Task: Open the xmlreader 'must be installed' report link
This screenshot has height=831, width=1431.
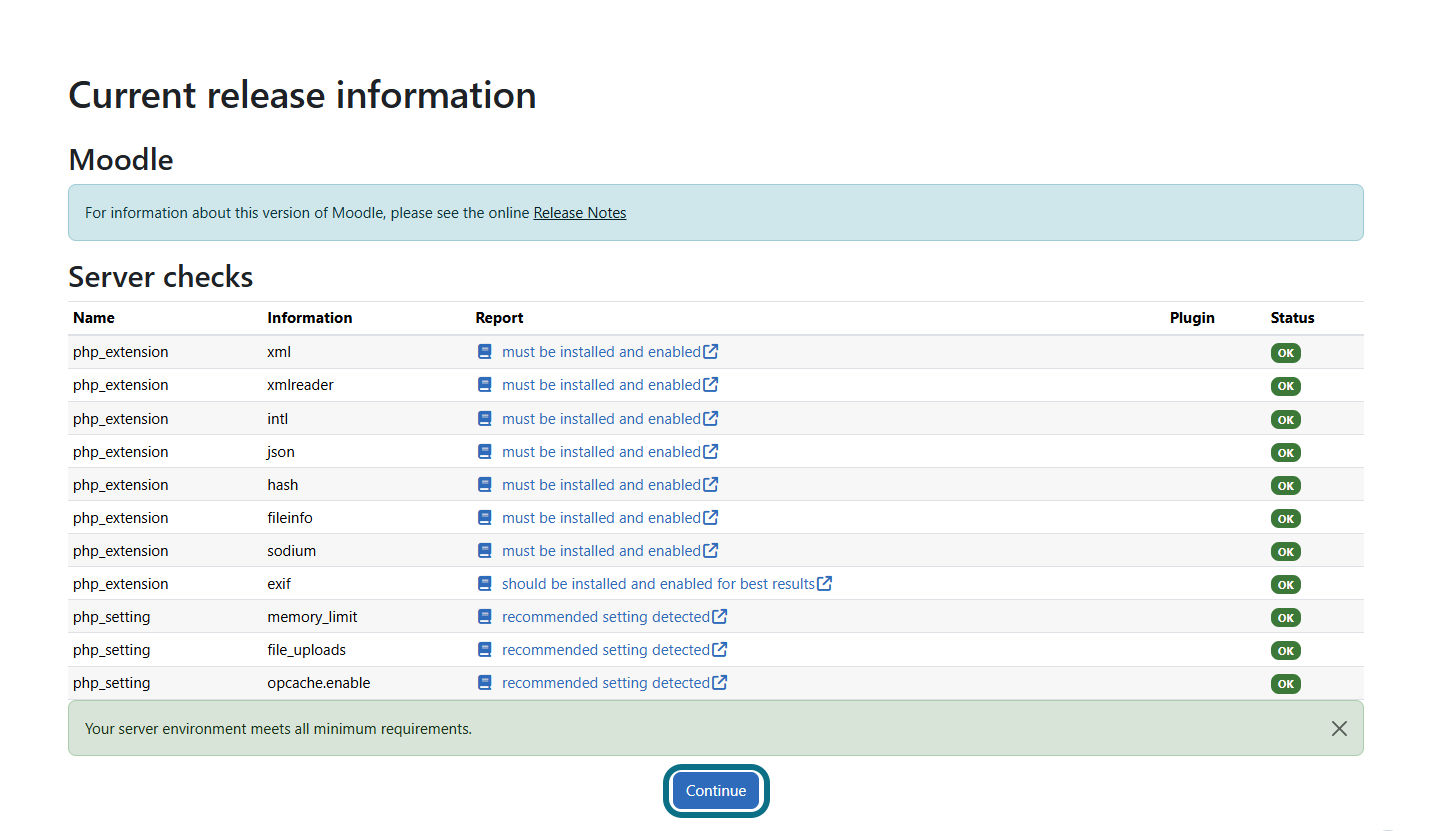Action: point(601,385)
